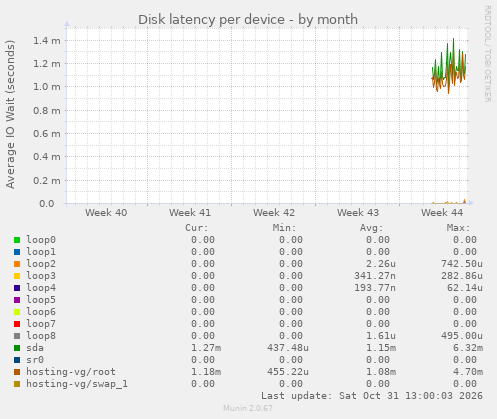
Task: Select the loop5 legend label
Action: 41,300
